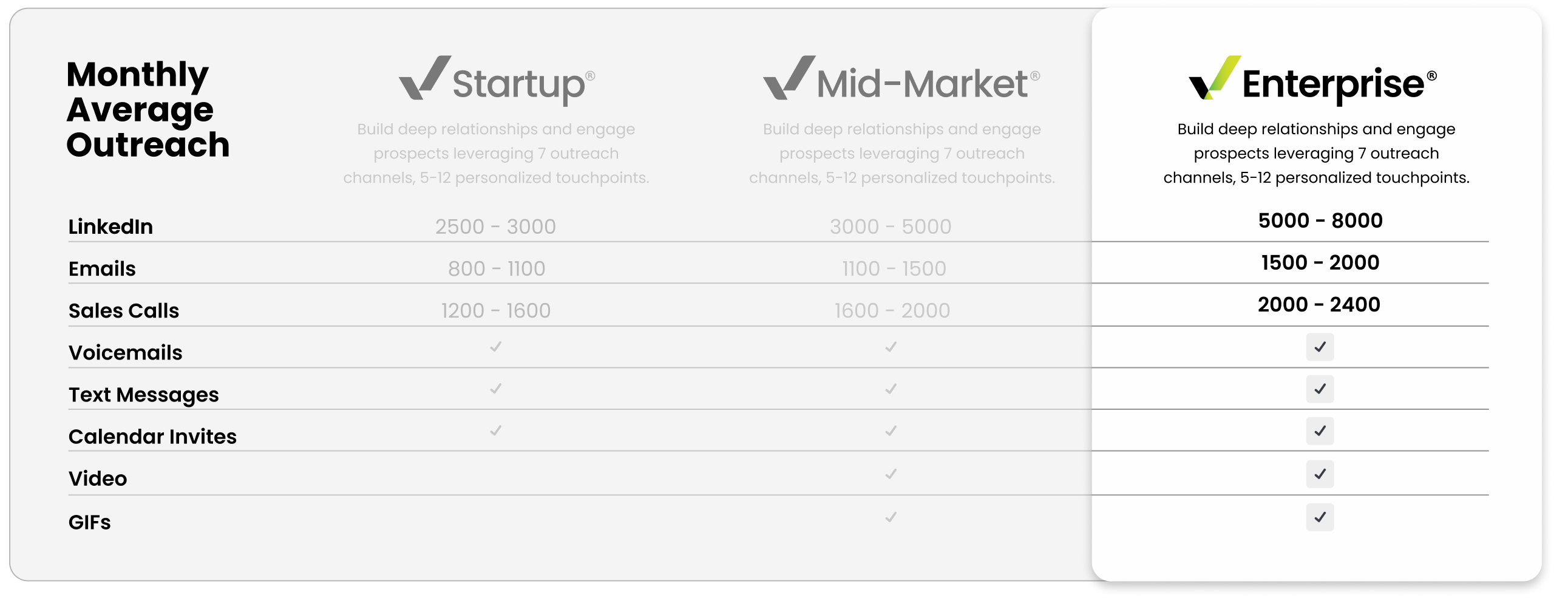This screenshot has width=1568, height=603.
Task: Click the Mid-Market plan checkmark logo
Action: [x=789, y=78]
